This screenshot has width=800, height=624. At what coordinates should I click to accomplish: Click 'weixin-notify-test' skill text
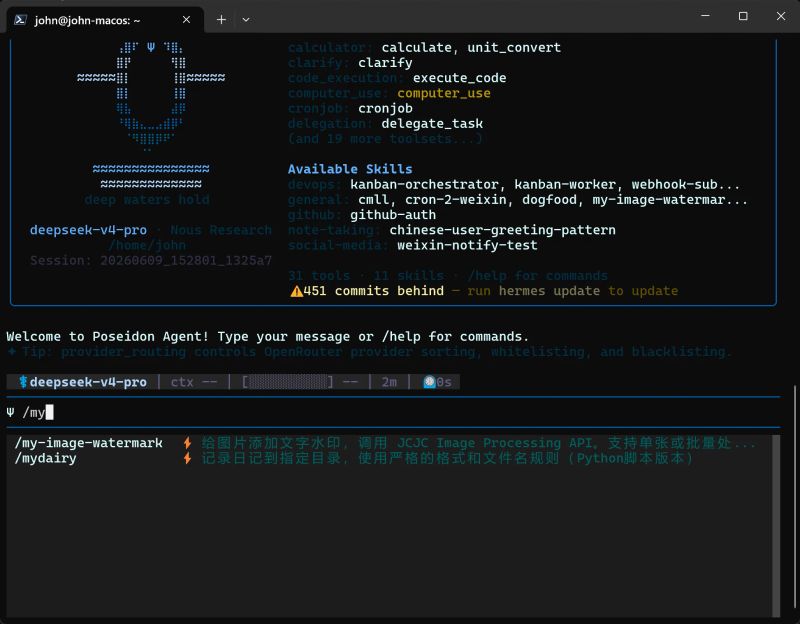[x=467, y=245]
